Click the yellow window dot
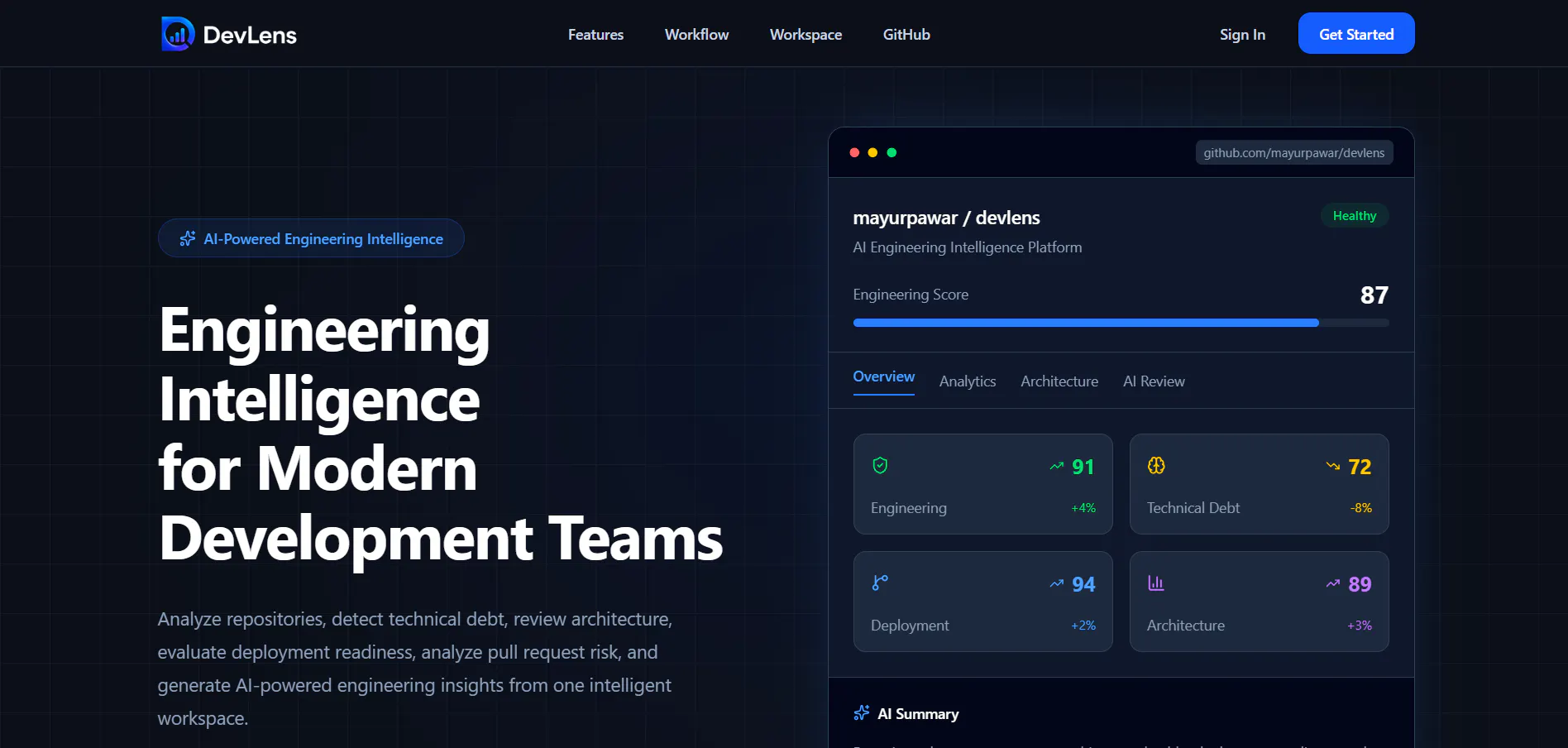 [x=872, y=152]
